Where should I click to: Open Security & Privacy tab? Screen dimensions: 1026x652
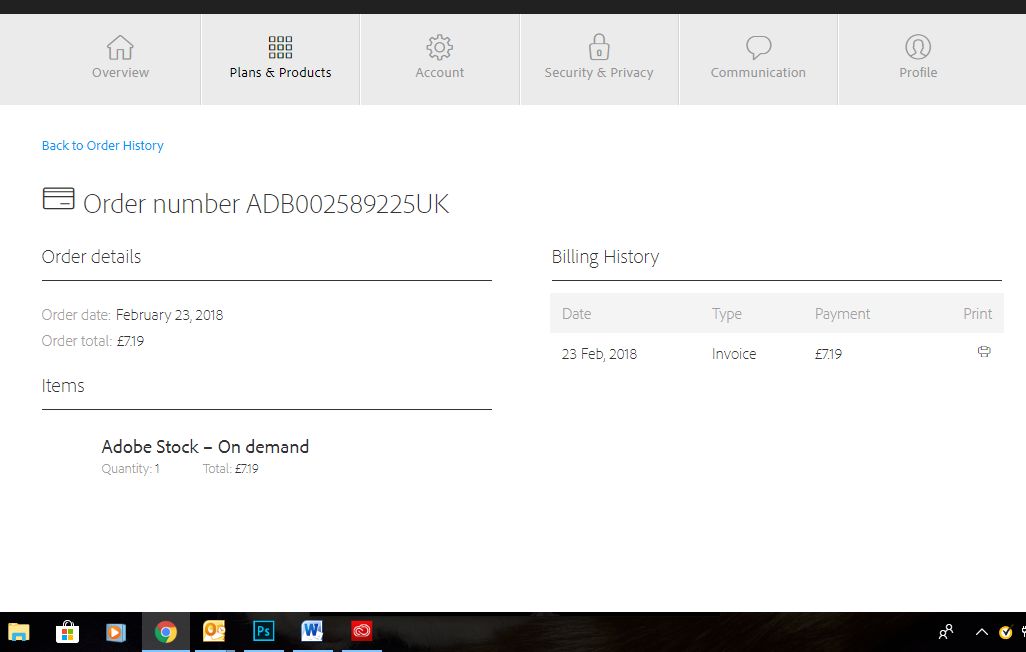click(599, 58)
